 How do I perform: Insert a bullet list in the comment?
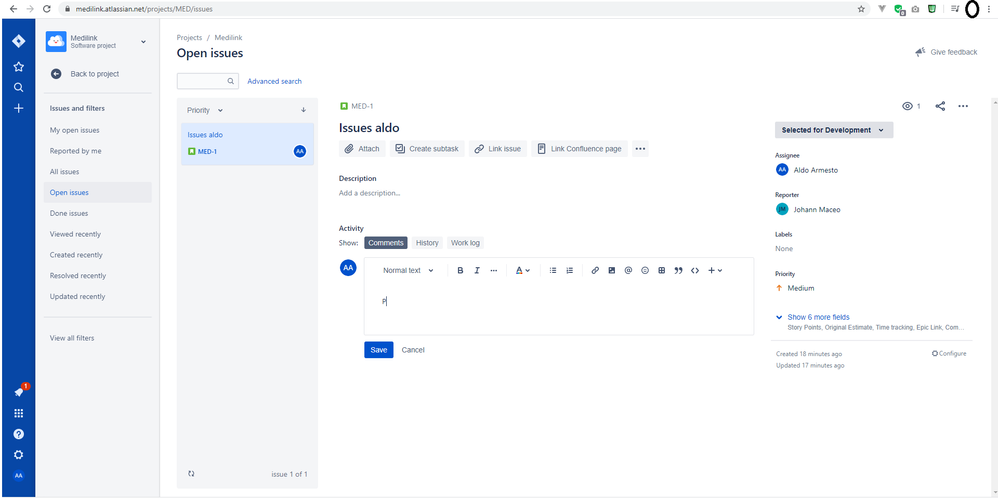coord(553,270)
